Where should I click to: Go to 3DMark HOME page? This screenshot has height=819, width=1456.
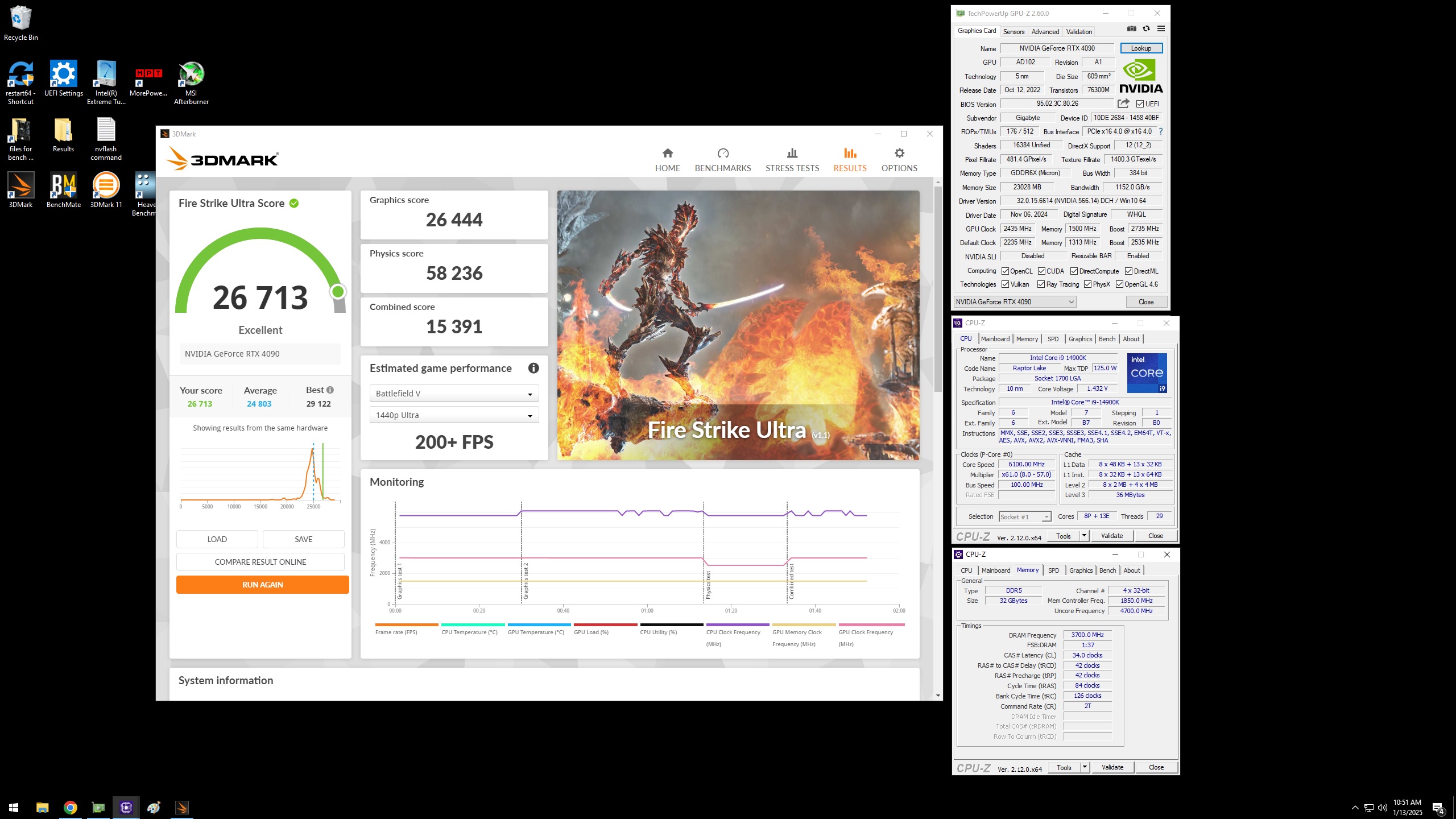click(x=667, y=160)
